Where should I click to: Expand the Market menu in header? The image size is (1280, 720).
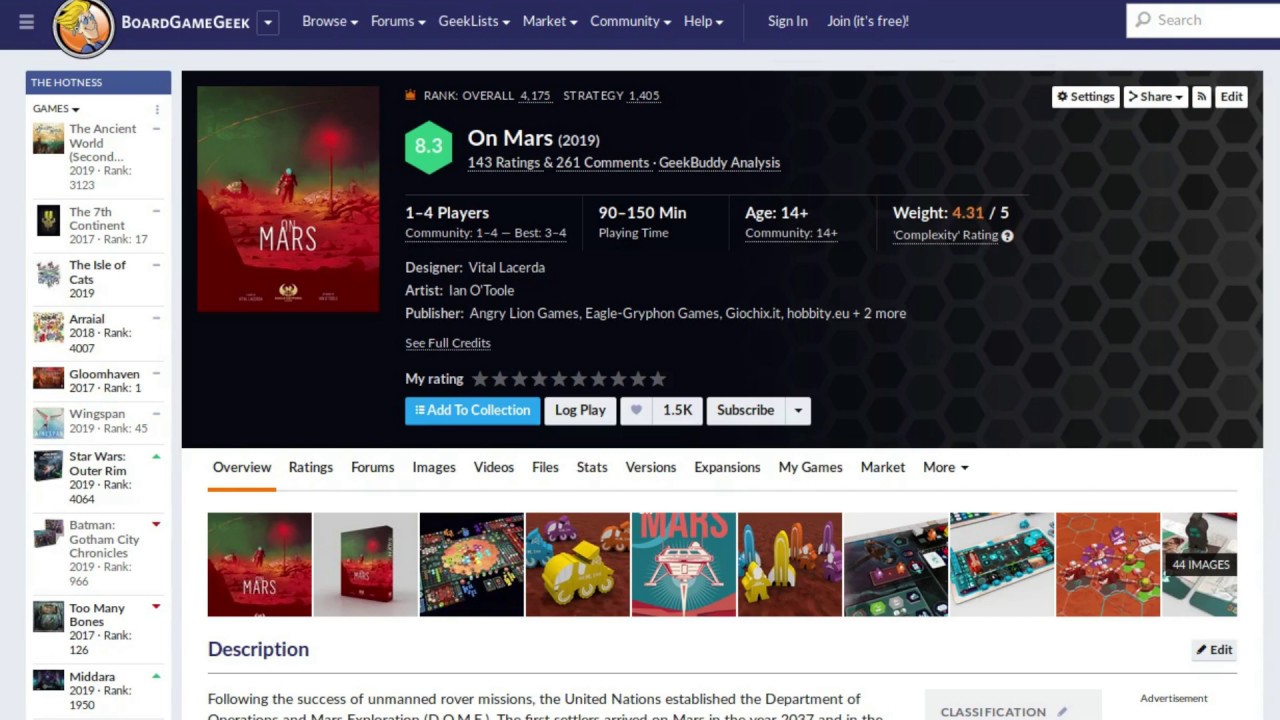[x=550, y=21]
